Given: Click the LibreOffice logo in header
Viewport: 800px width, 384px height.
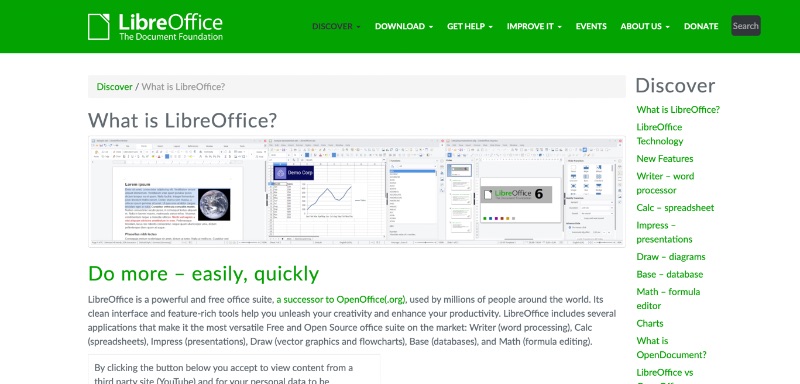Looking at the screenshot, I should tap(155, 27).
